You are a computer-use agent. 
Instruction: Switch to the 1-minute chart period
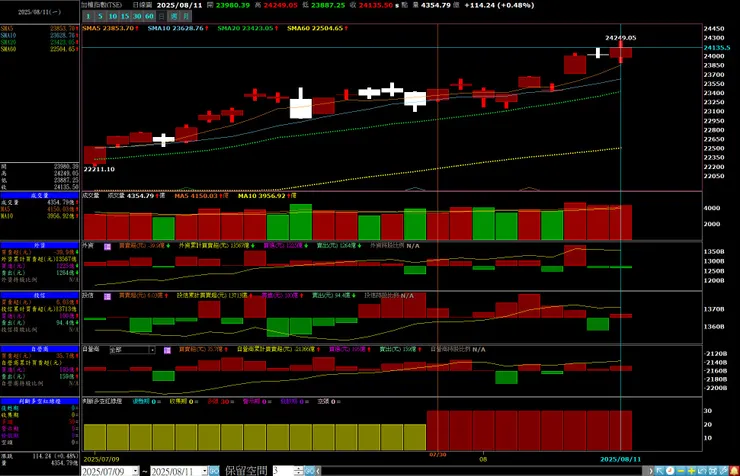coord(88,17)
